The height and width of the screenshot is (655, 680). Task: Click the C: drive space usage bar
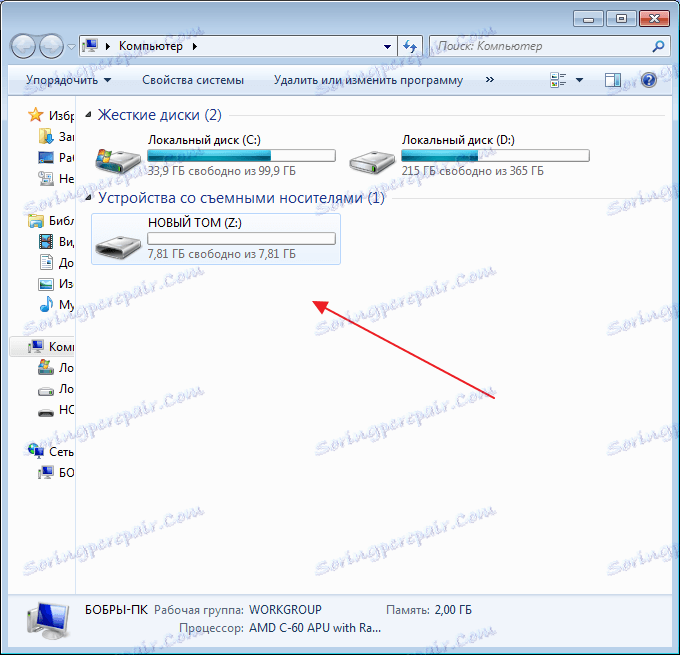(x=242, y=155)
